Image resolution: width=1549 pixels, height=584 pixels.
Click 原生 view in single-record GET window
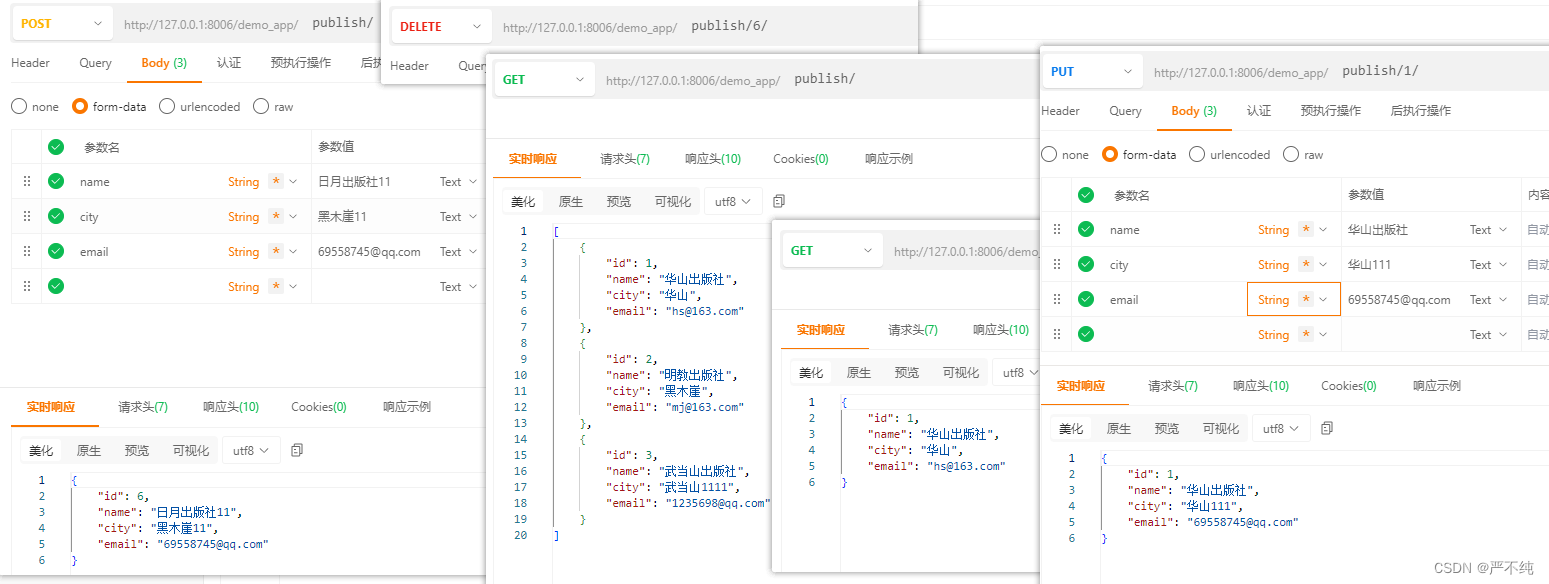[859, 373]
